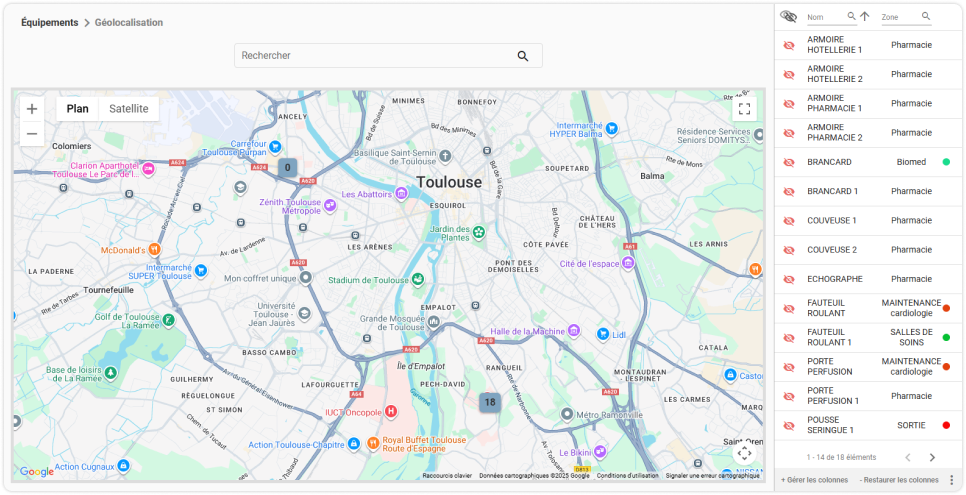The image size is (966, 495).
Task: Toggle visibility of ECHOGRAPHE
Action: coord(789,279)
